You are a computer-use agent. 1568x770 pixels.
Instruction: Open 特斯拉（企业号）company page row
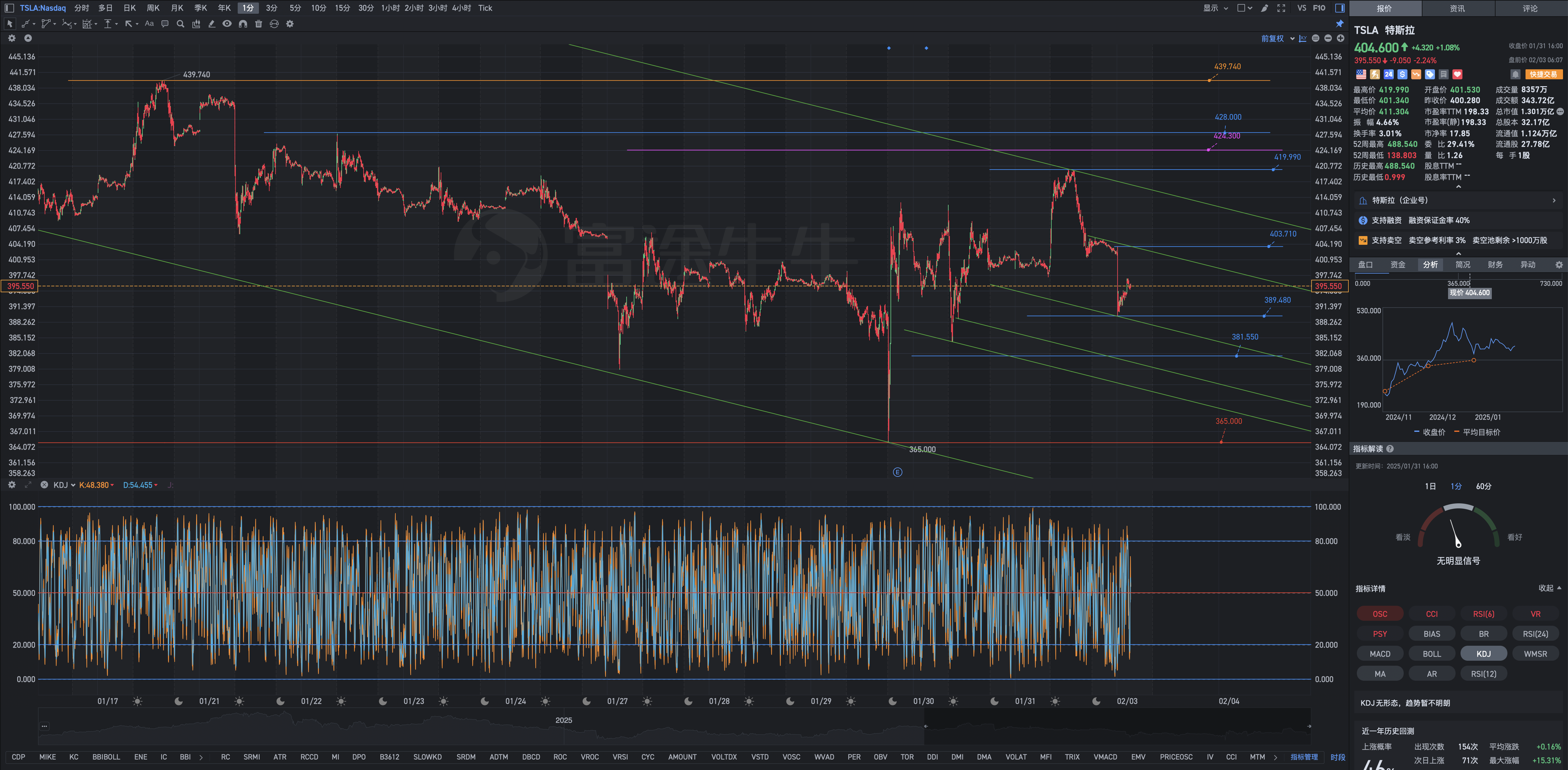click(1458, 200)
